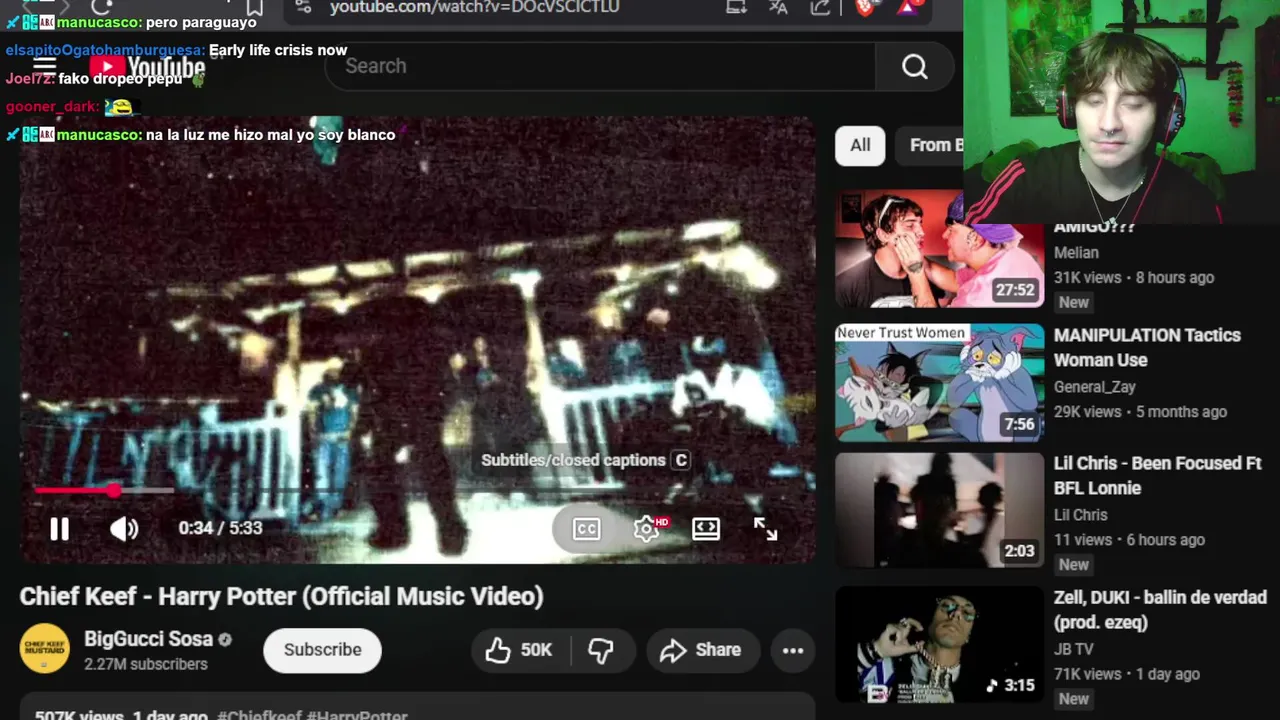
Task: Open 'MANIPULATION Tactics Woman Use' video title
Action: click(1147, 348)
